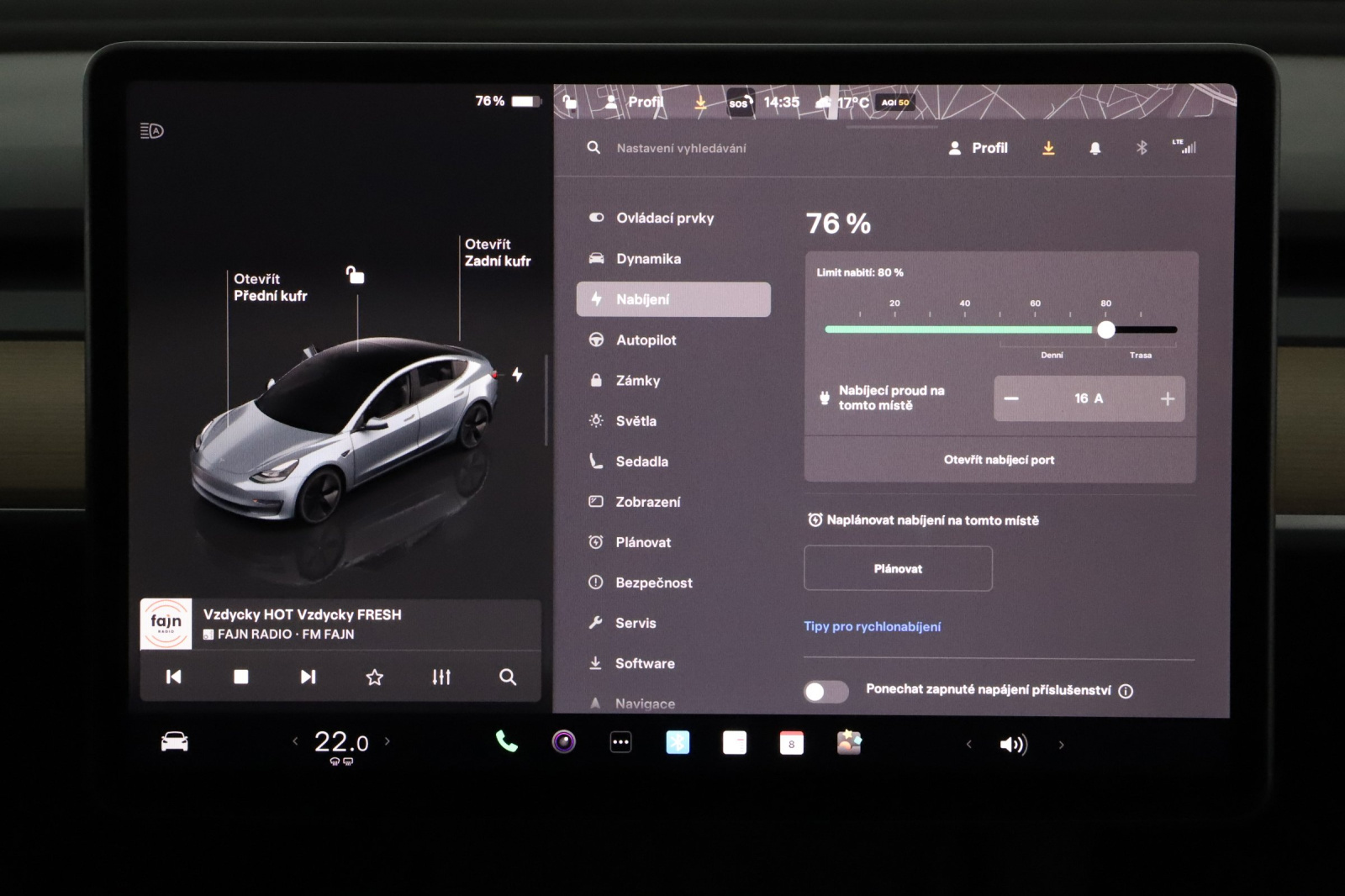Open Tipy pro rychlonabíjení link
Viewport: 1345px width, 896px height.
tap(872, 626)
